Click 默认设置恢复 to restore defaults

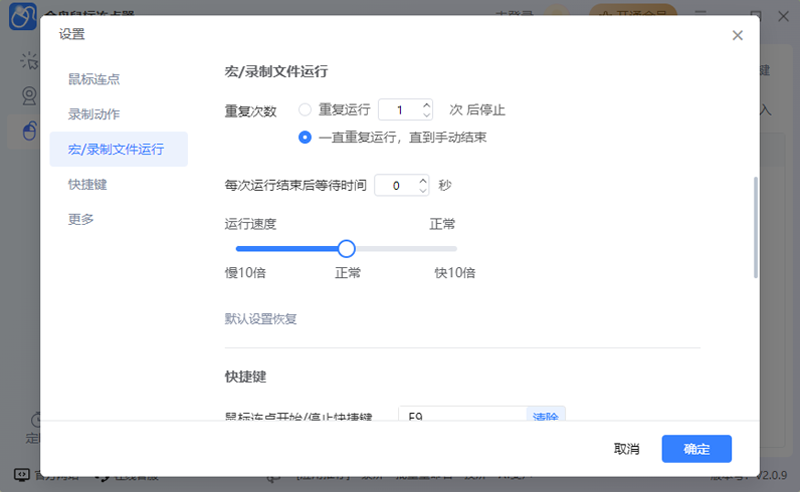(261, 320)
